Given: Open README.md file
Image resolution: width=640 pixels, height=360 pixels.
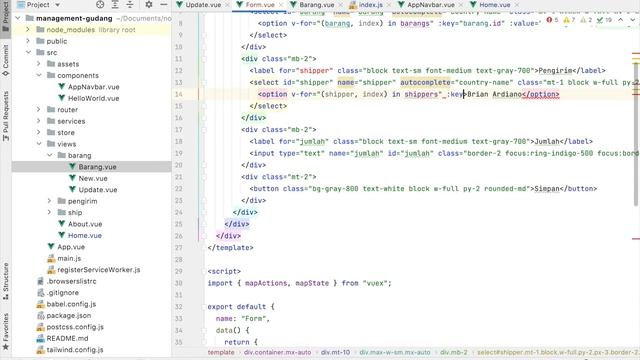Looking at the screenshot, I should 67,338.
